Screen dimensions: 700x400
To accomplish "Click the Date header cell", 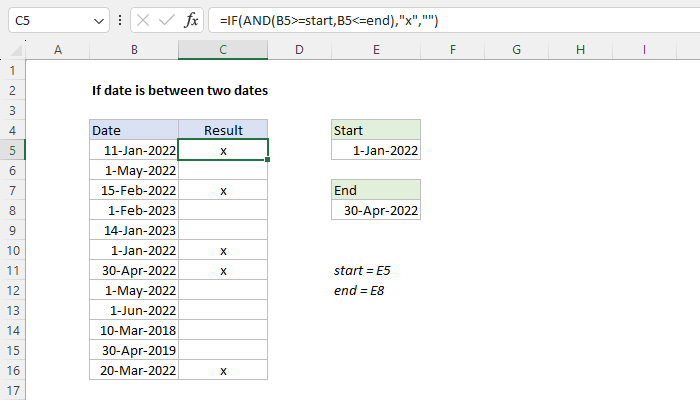I will 134,130.
